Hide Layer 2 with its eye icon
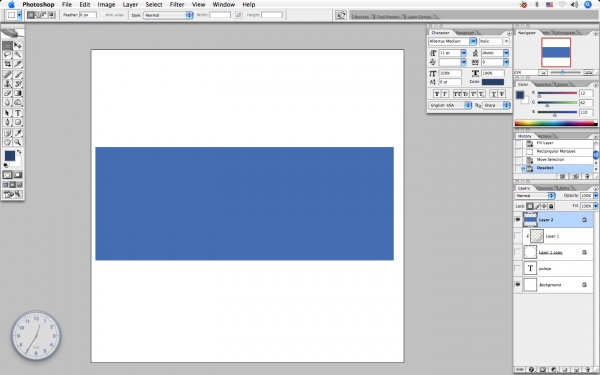Viewport: 600px width, 375px height. tap(518, 220)
